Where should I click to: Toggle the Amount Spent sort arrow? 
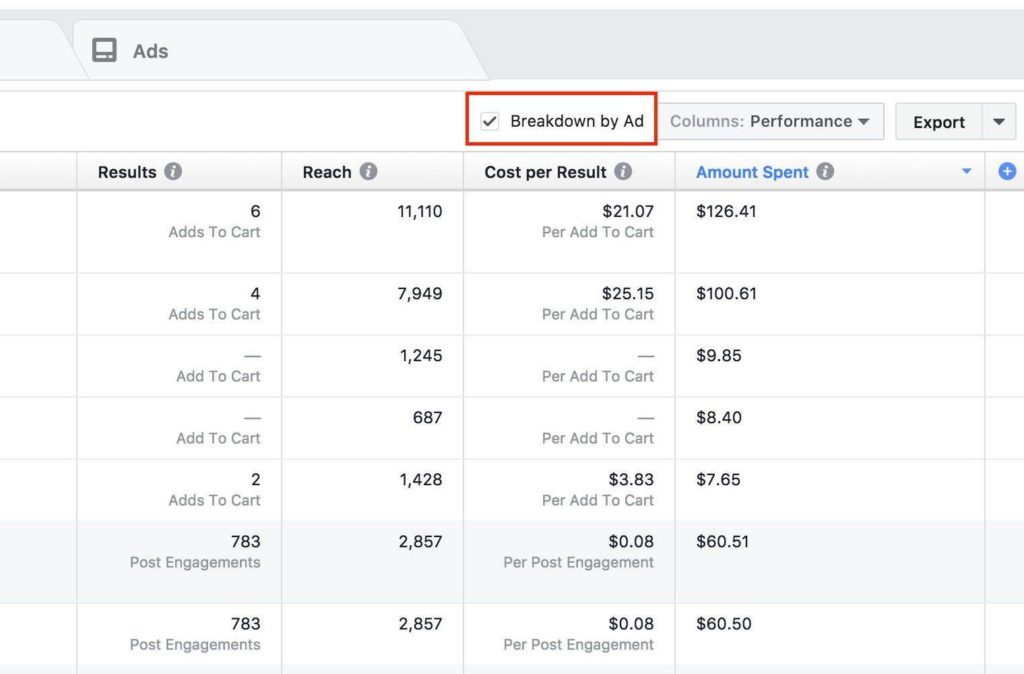pos(967,172)
